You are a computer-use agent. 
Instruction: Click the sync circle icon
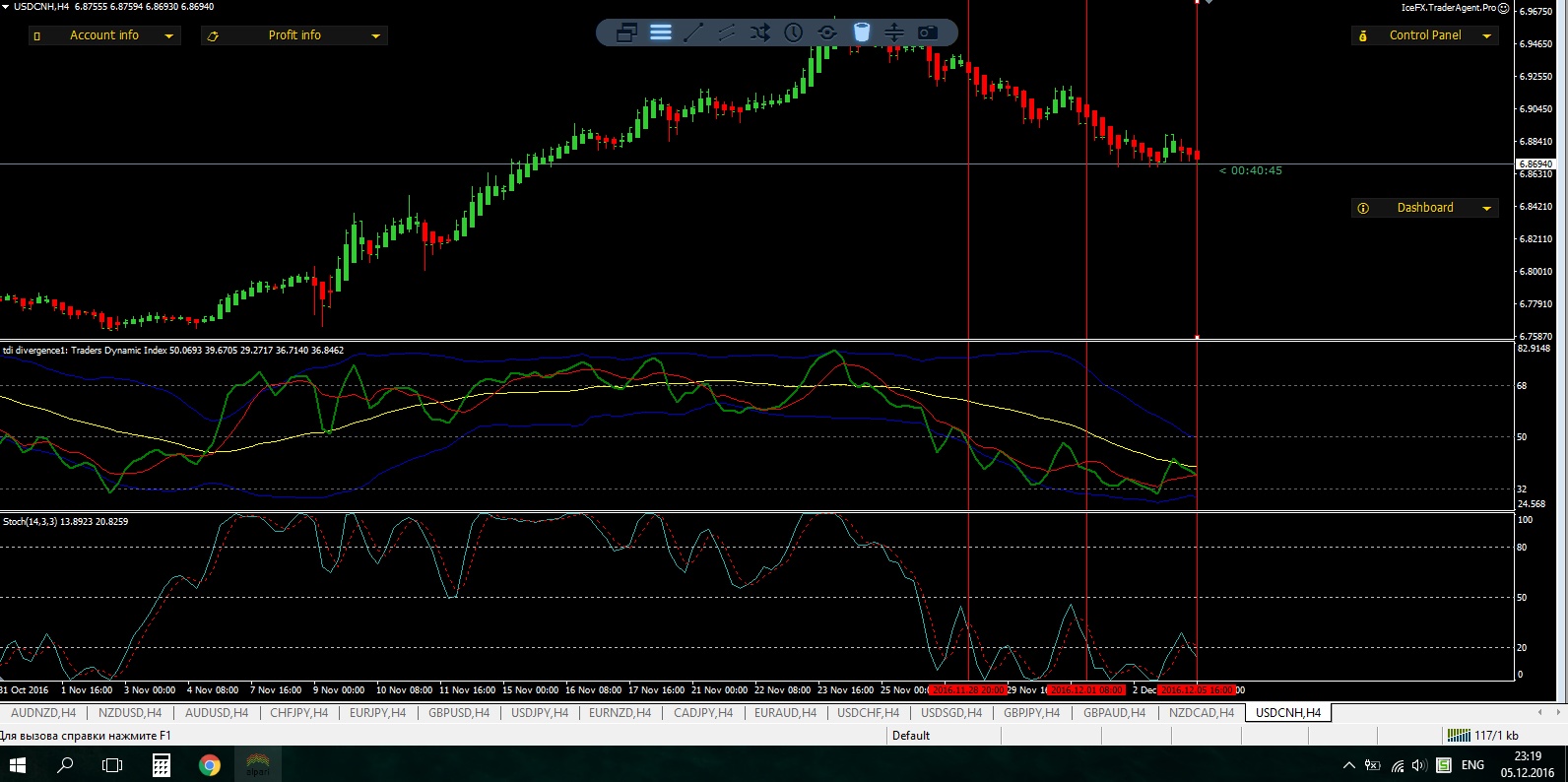click(x=827, y=33)
